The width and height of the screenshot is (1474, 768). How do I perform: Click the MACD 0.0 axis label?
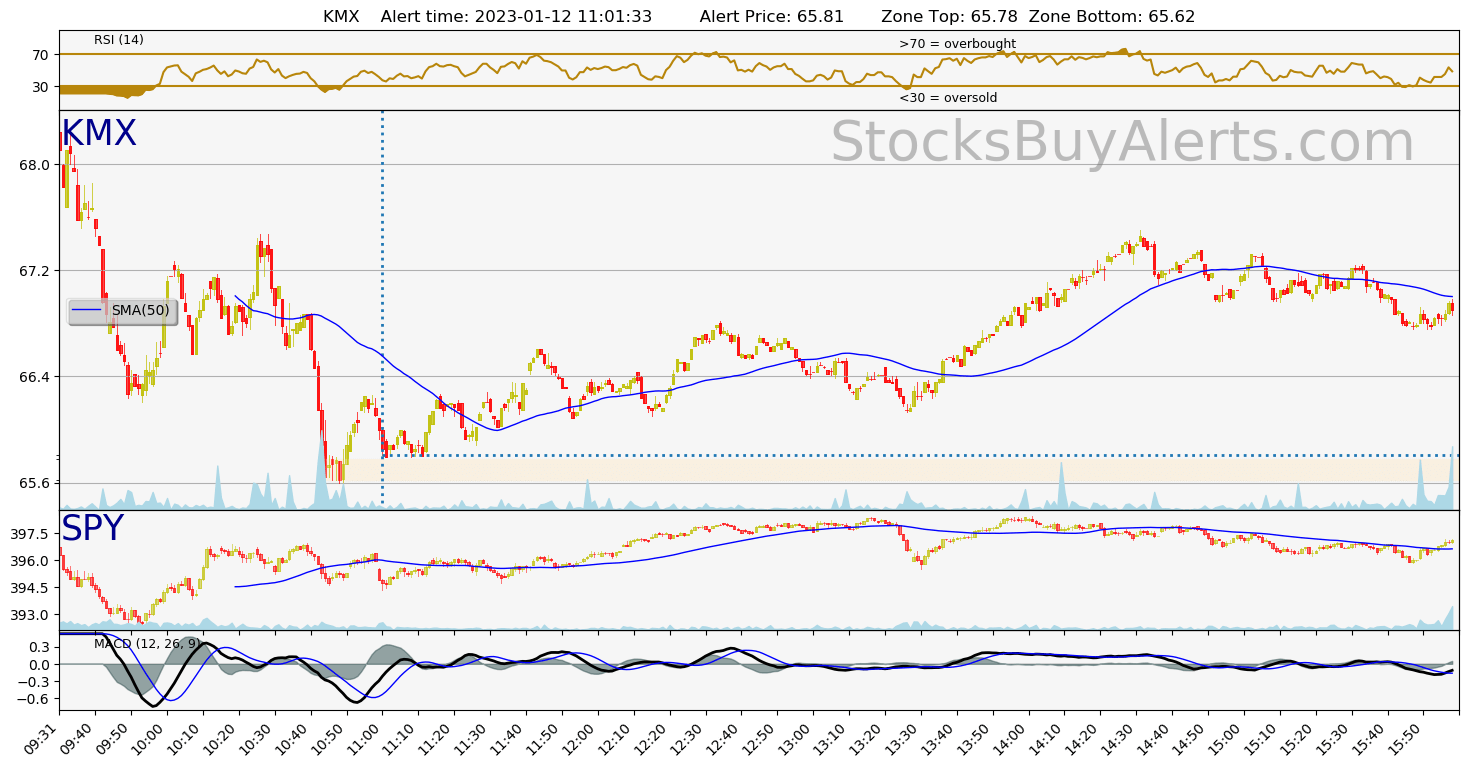click(x=39, y=665)
